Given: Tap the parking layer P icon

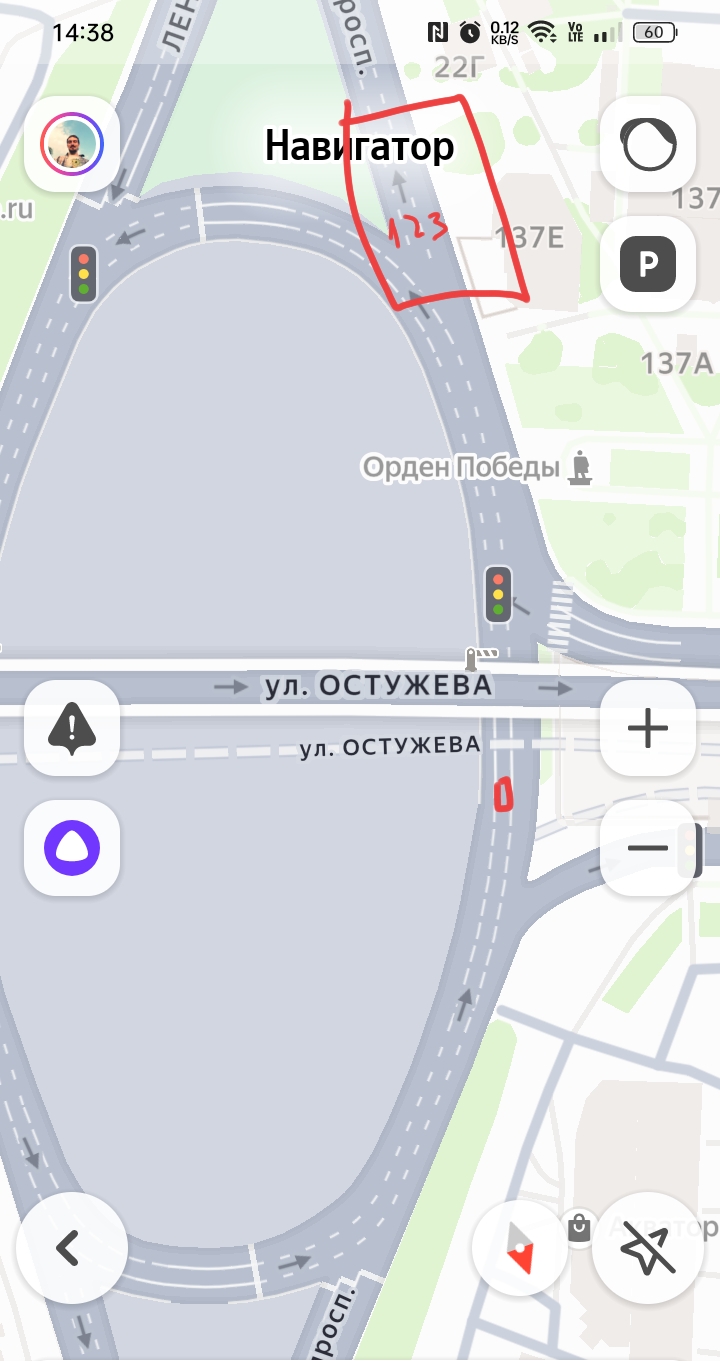Looking at the screenshot, I should coord(648,264).
